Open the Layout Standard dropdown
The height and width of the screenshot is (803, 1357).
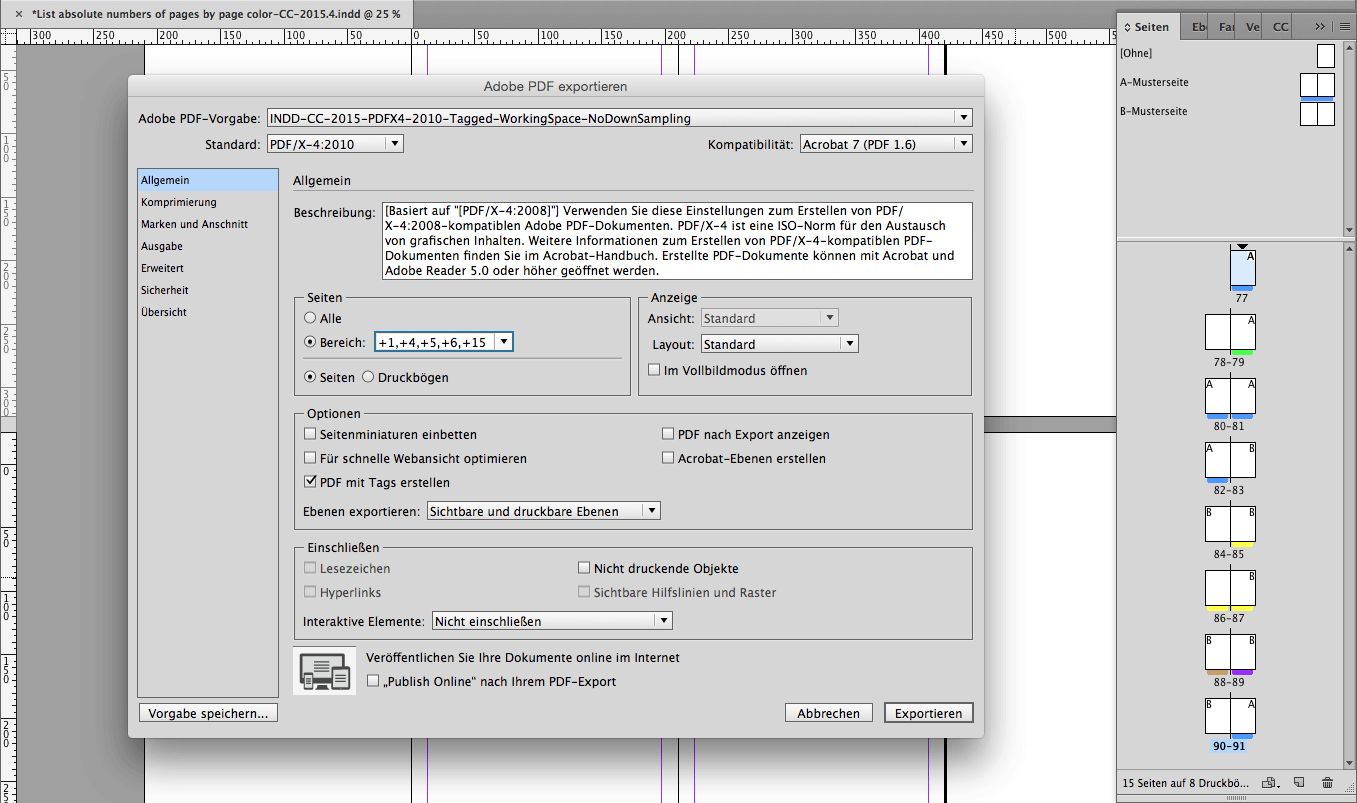tap(779, 344)
